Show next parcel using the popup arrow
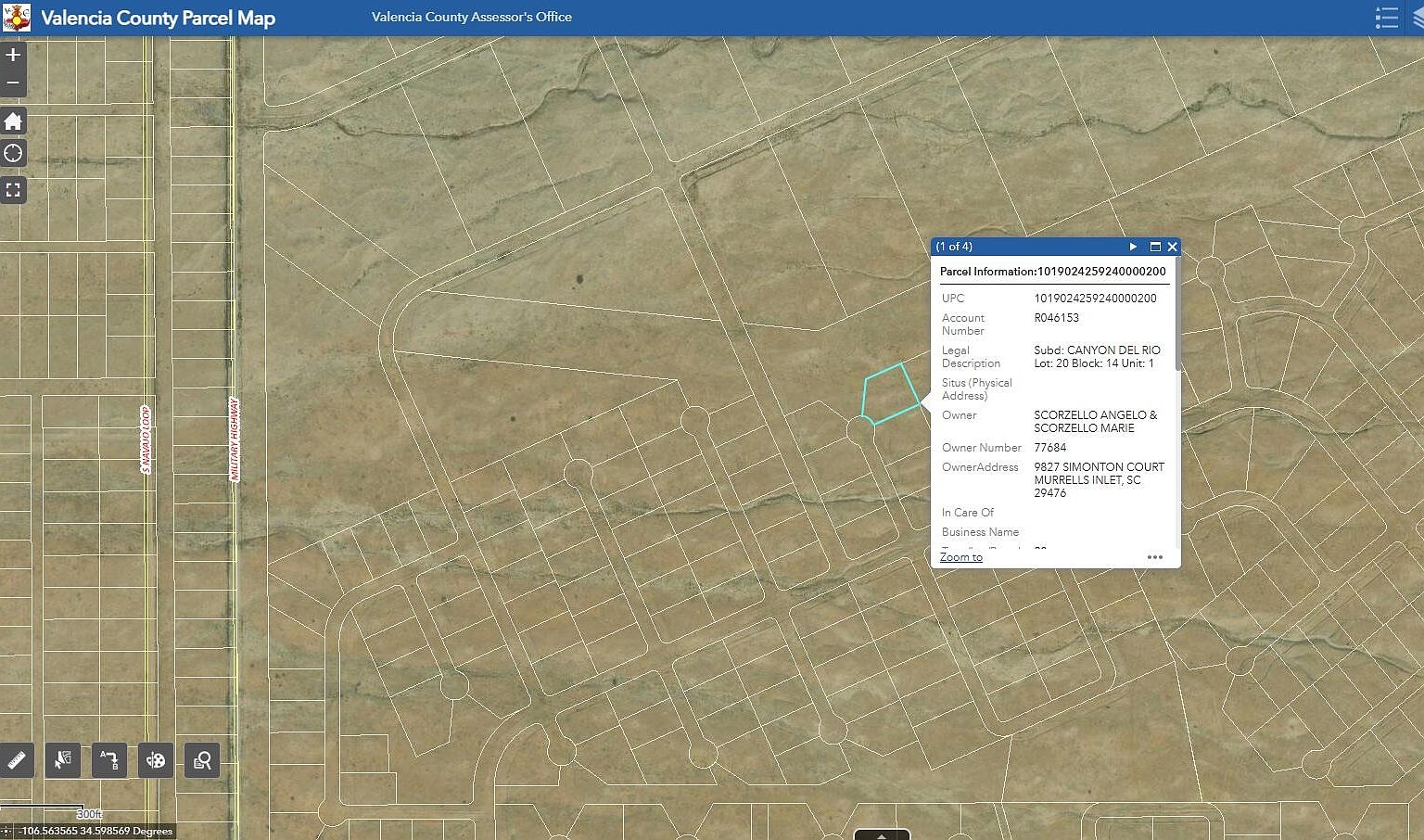 1133,247
